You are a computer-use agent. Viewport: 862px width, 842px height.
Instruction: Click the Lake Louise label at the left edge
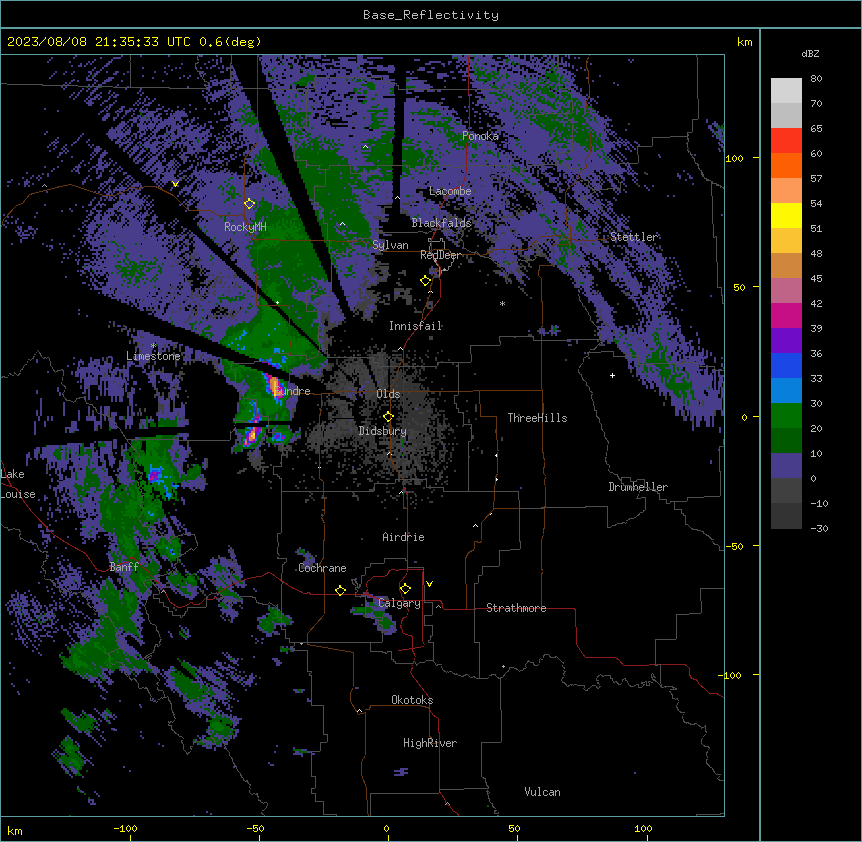click(x=16, y=484)
